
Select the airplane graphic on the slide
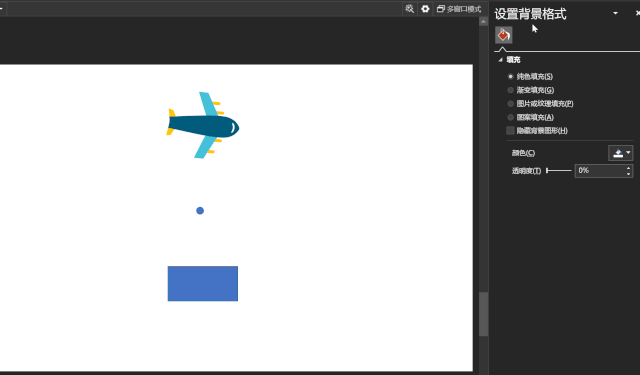(202, 125)
